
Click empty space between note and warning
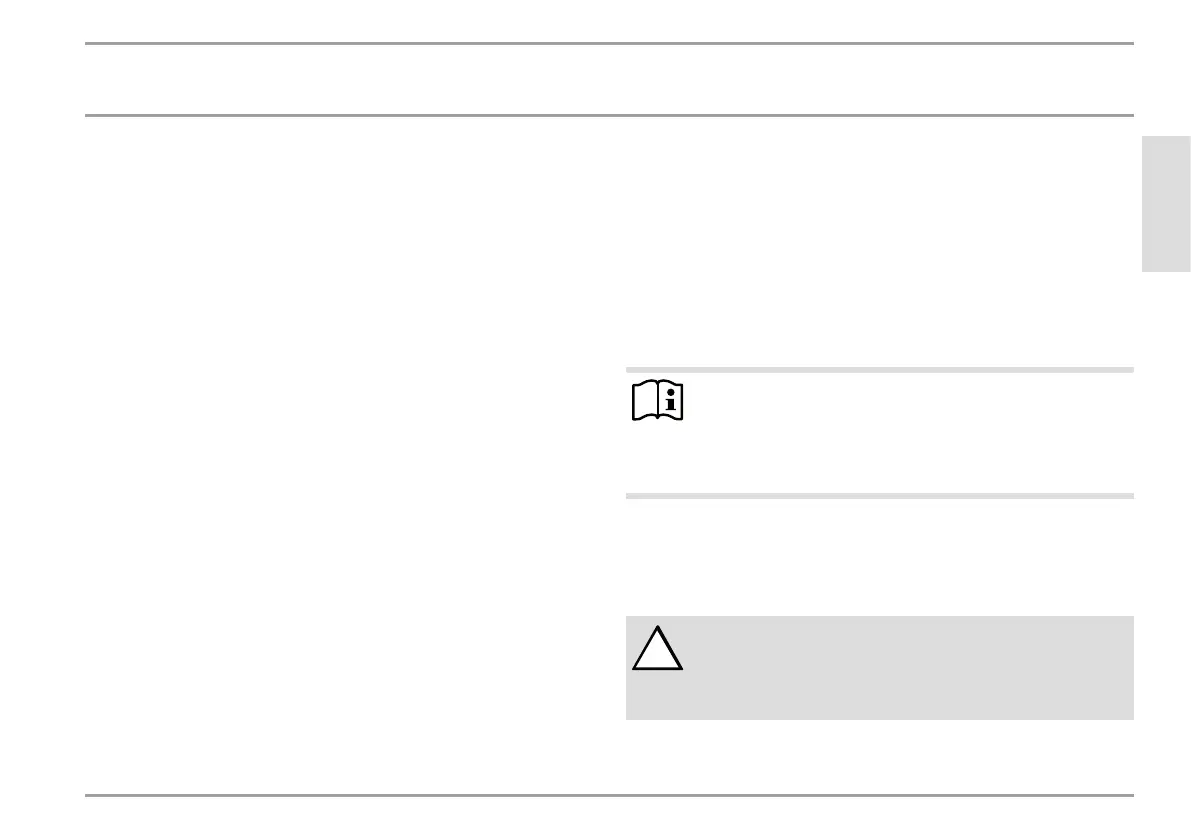click(x=880, y=557)
